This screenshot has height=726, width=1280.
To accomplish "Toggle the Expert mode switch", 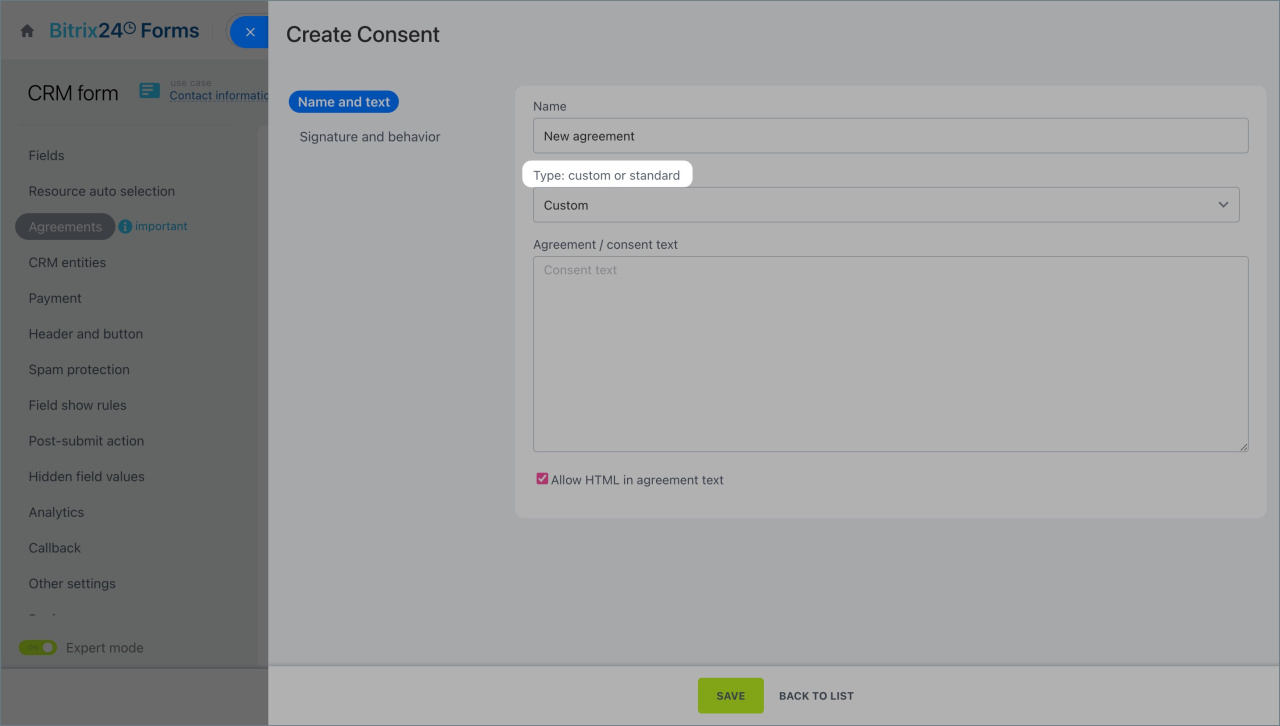I will click(x=38, y=648).
